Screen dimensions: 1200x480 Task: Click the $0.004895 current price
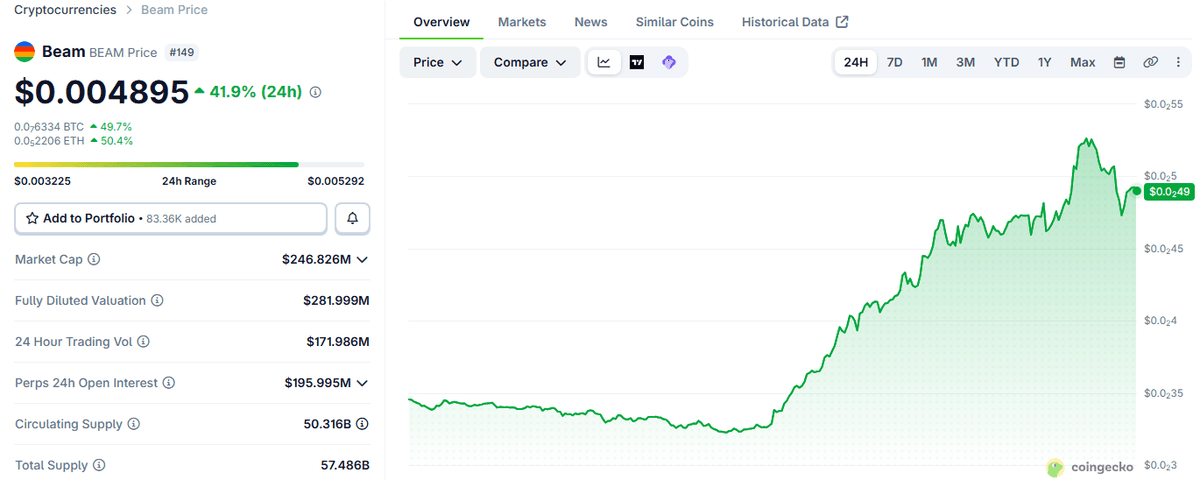coord(101,92)
